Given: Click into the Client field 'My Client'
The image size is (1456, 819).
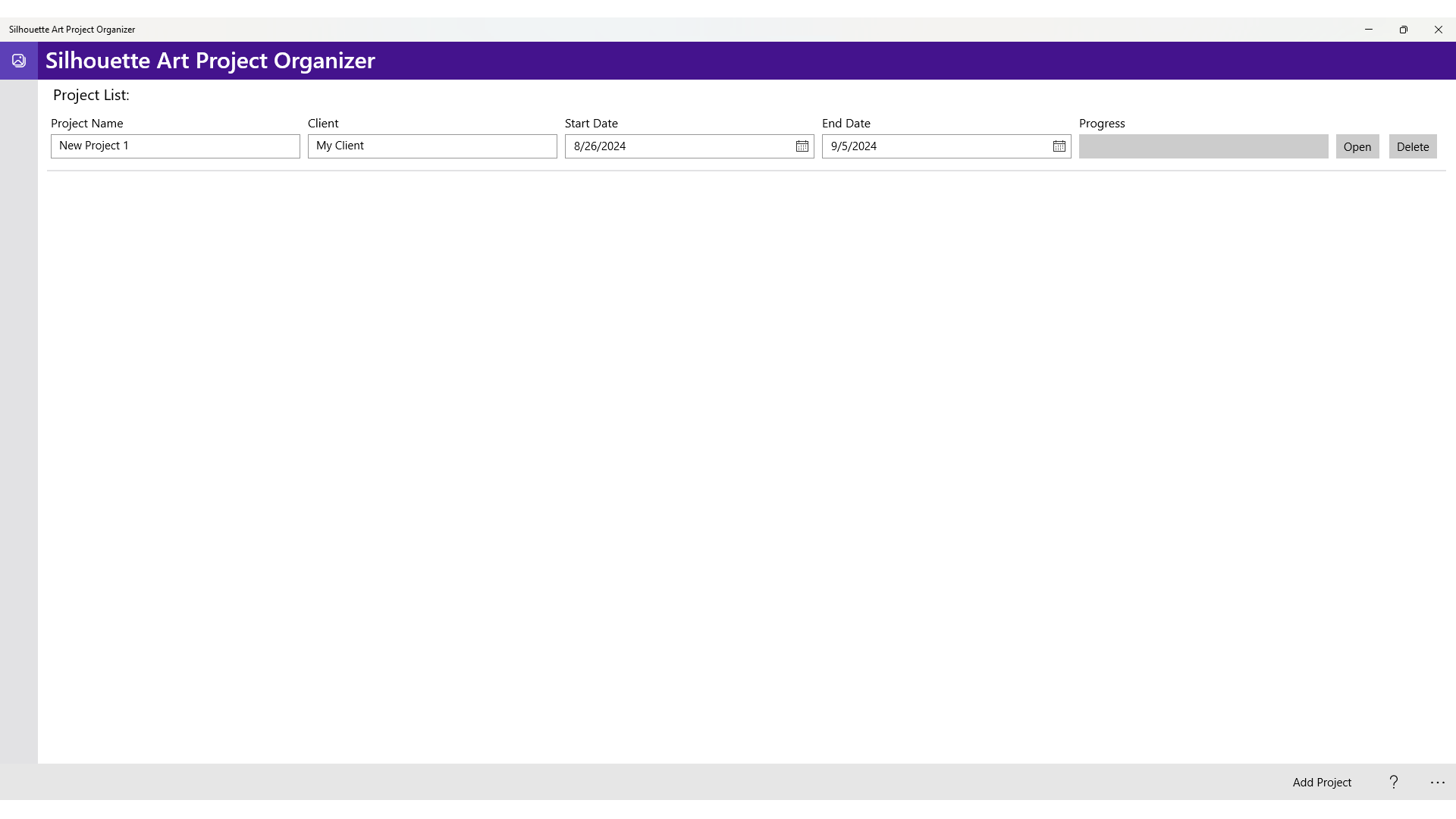Looking at the screenshot, I should pyautogui.click(x=432, y=146).
